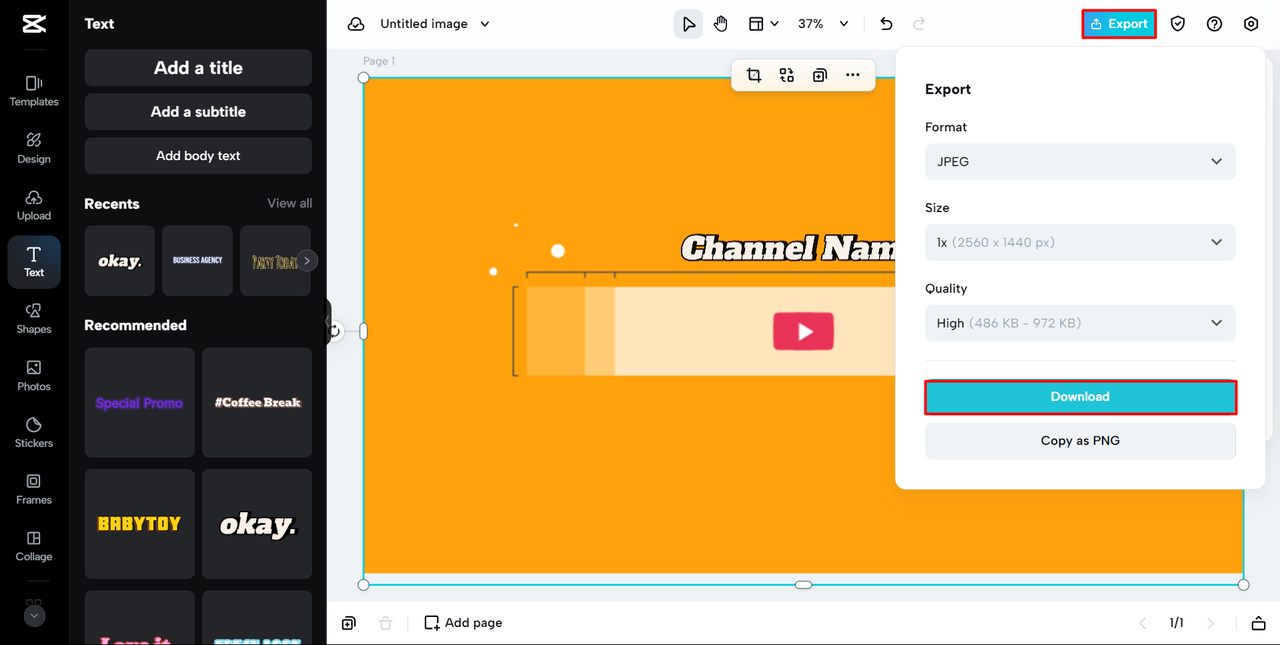Open Untitled image name dropdown
The image size is (1280, 645).
(435, 24)
